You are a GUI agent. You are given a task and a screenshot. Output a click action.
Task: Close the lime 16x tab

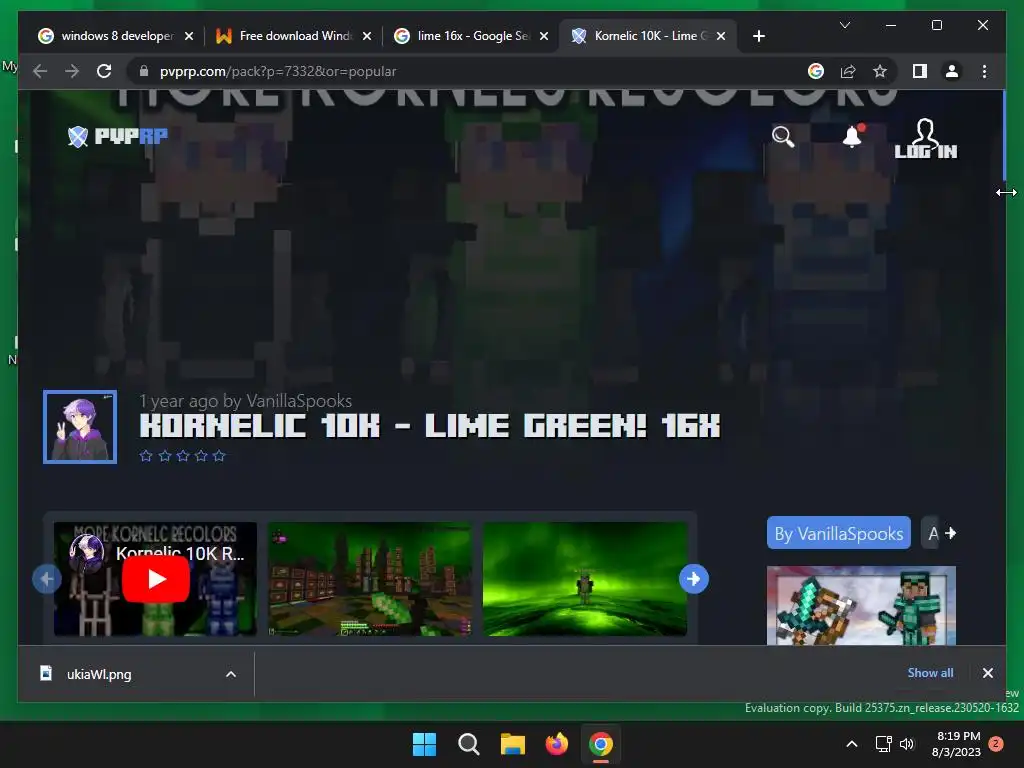(x=544, y=36)
